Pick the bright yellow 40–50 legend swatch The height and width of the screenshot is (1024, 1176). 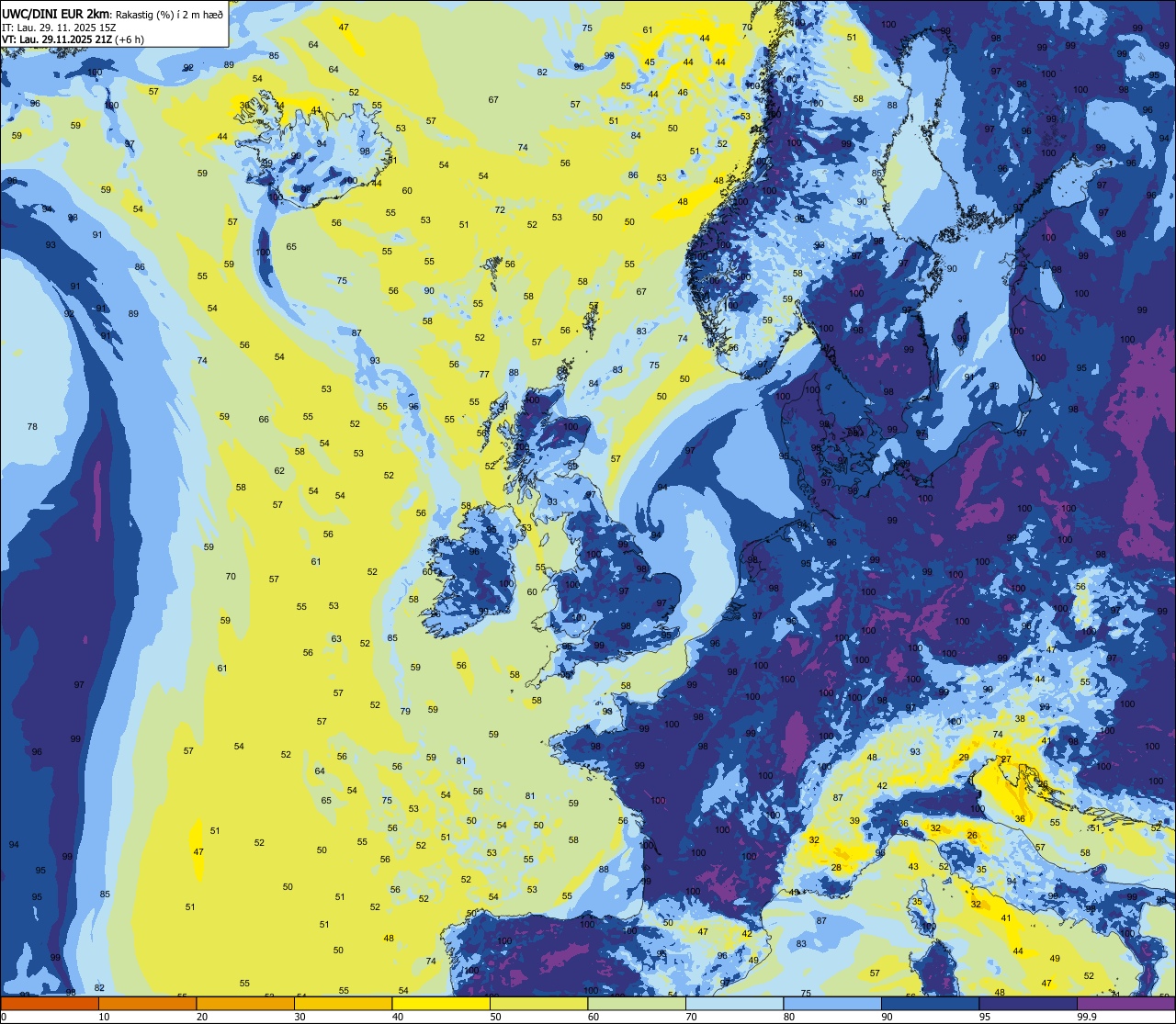tap(441, 1004)
